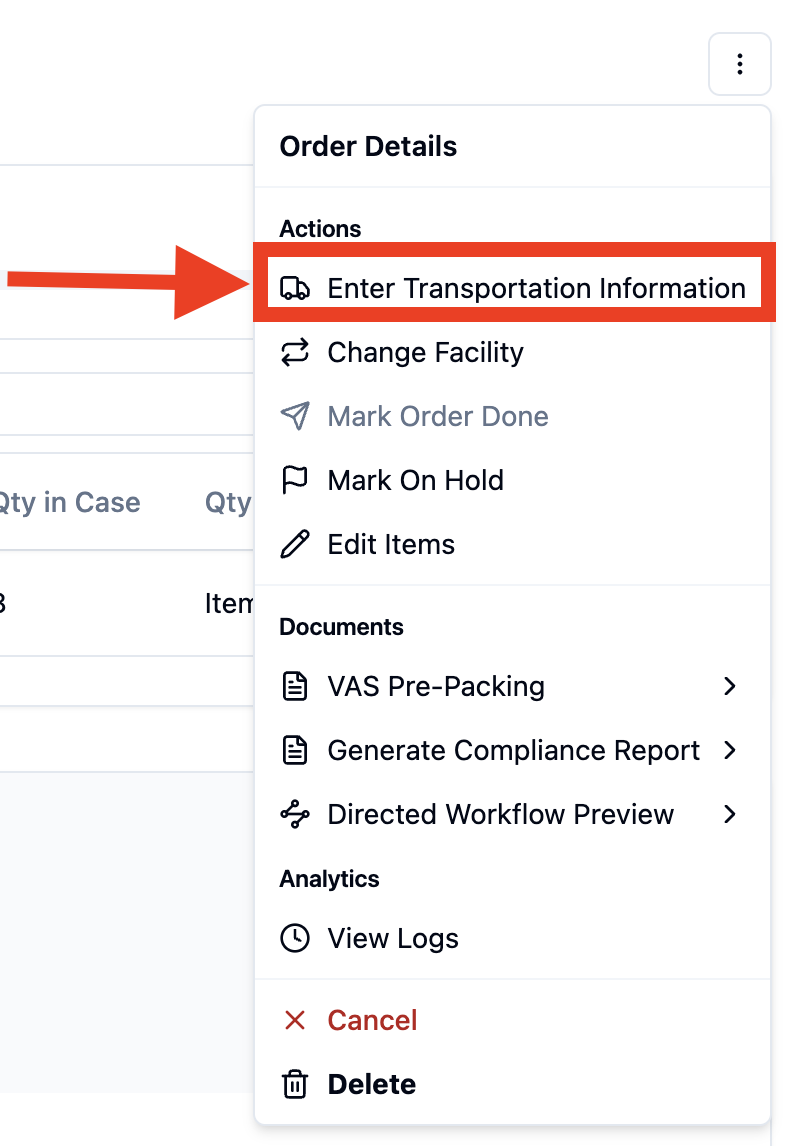Click the clock icon for View Logs

pyautogui.click(x=295, y=938)
